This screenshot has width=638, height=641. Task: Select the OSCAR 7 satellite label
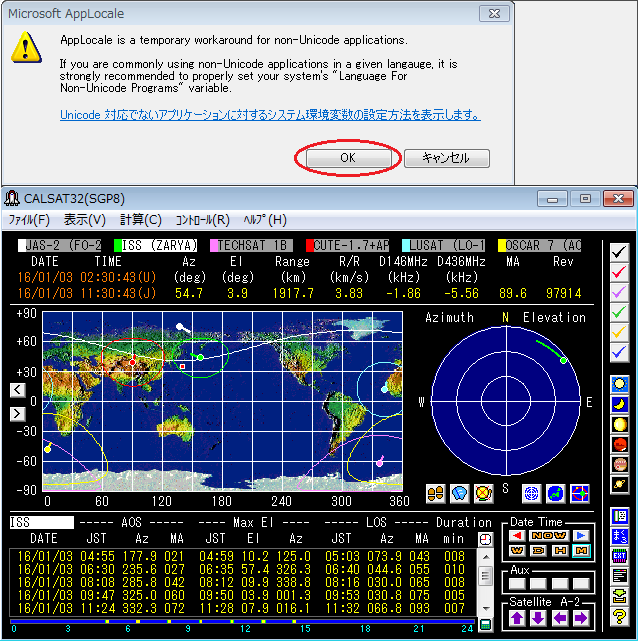[x=540, y=245]
